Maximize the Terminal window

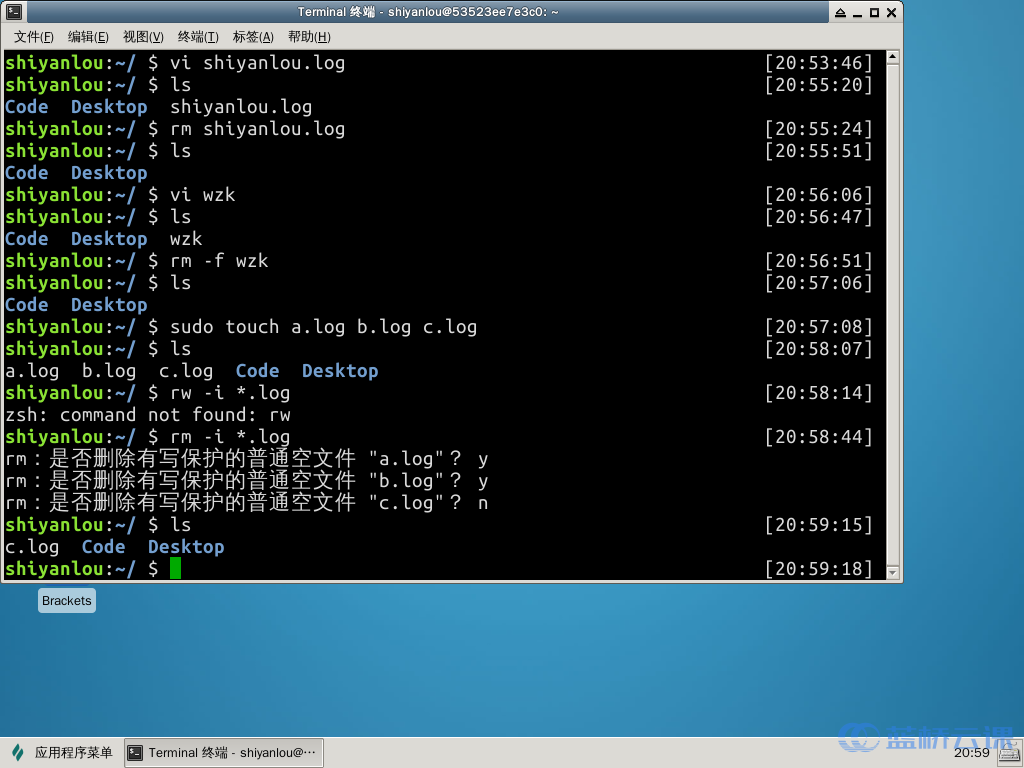point(874,12)
